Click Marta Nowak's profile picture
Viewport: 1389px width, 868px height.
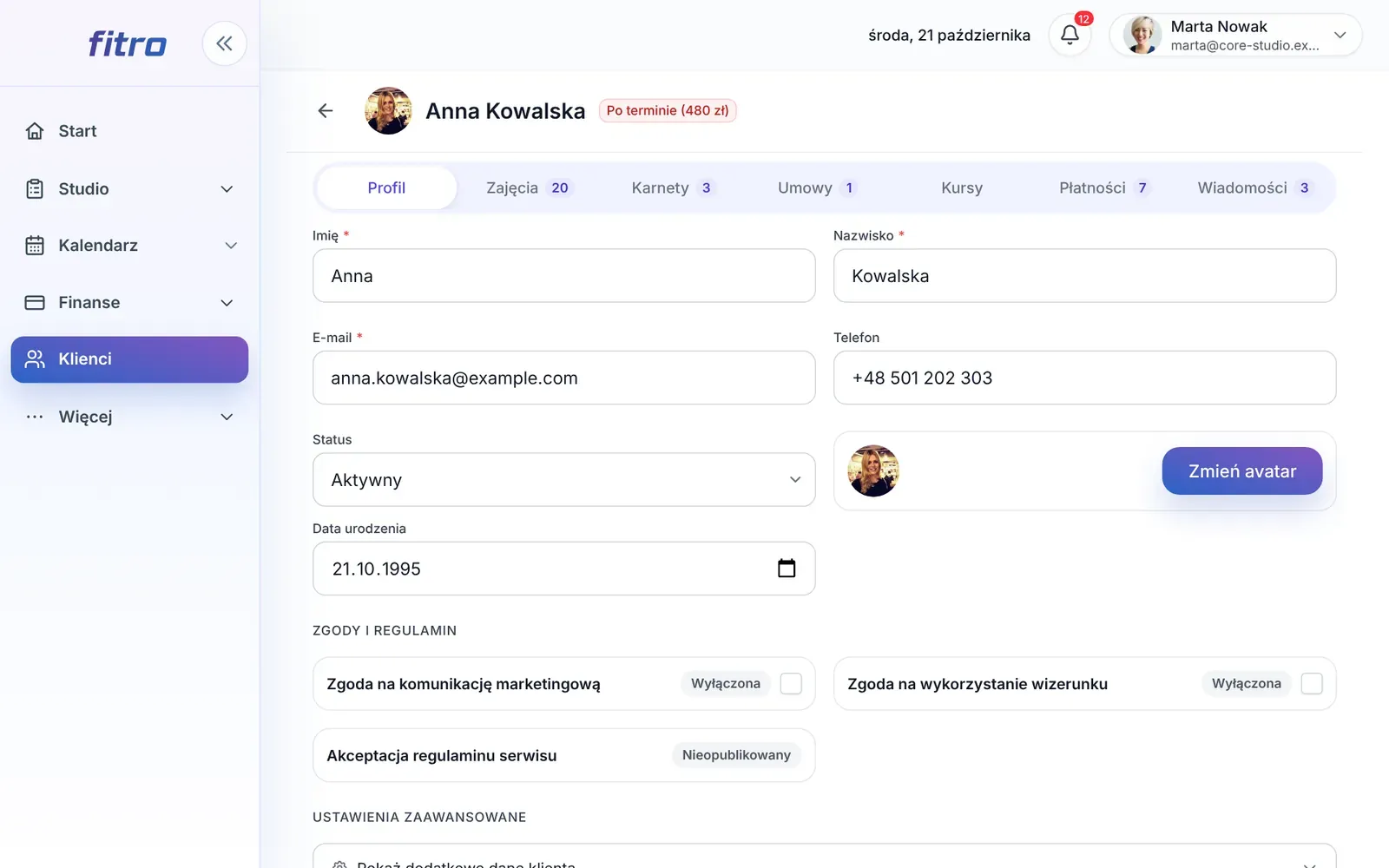coord(1142,35)
